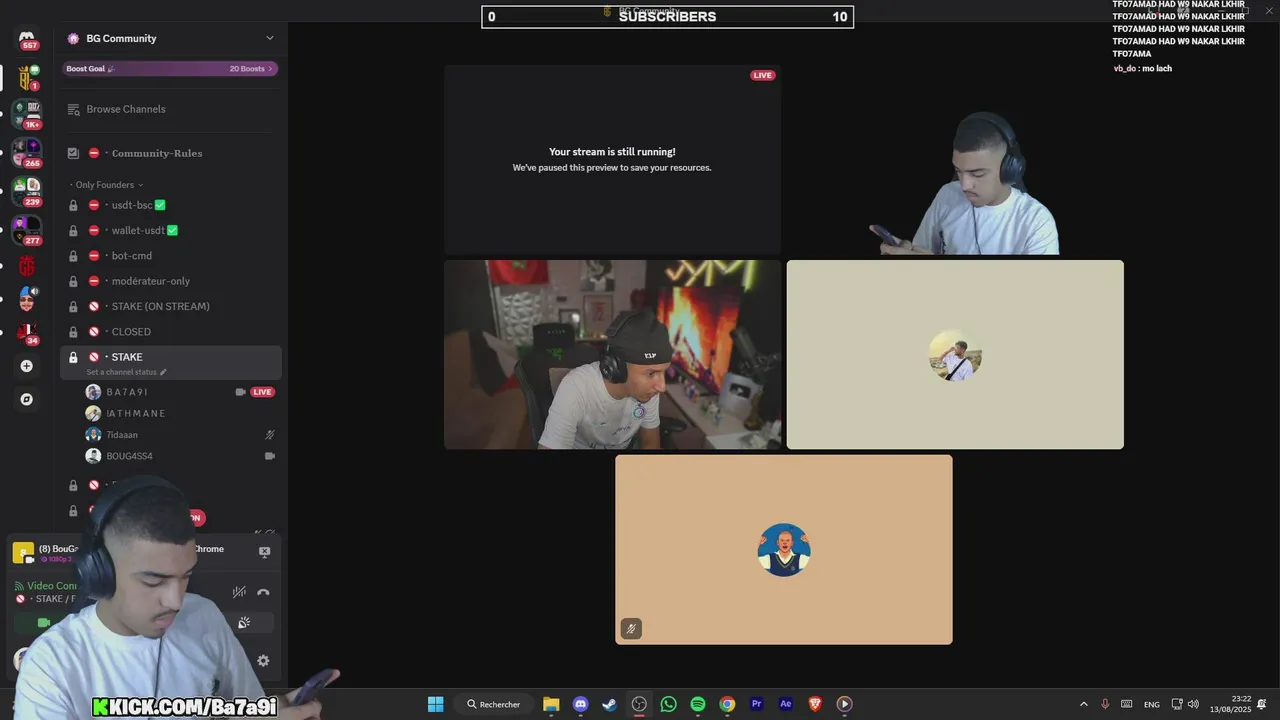Toggle camera with green video button
This screenshot has width=1280, height=720.
[x=44, y=622]
